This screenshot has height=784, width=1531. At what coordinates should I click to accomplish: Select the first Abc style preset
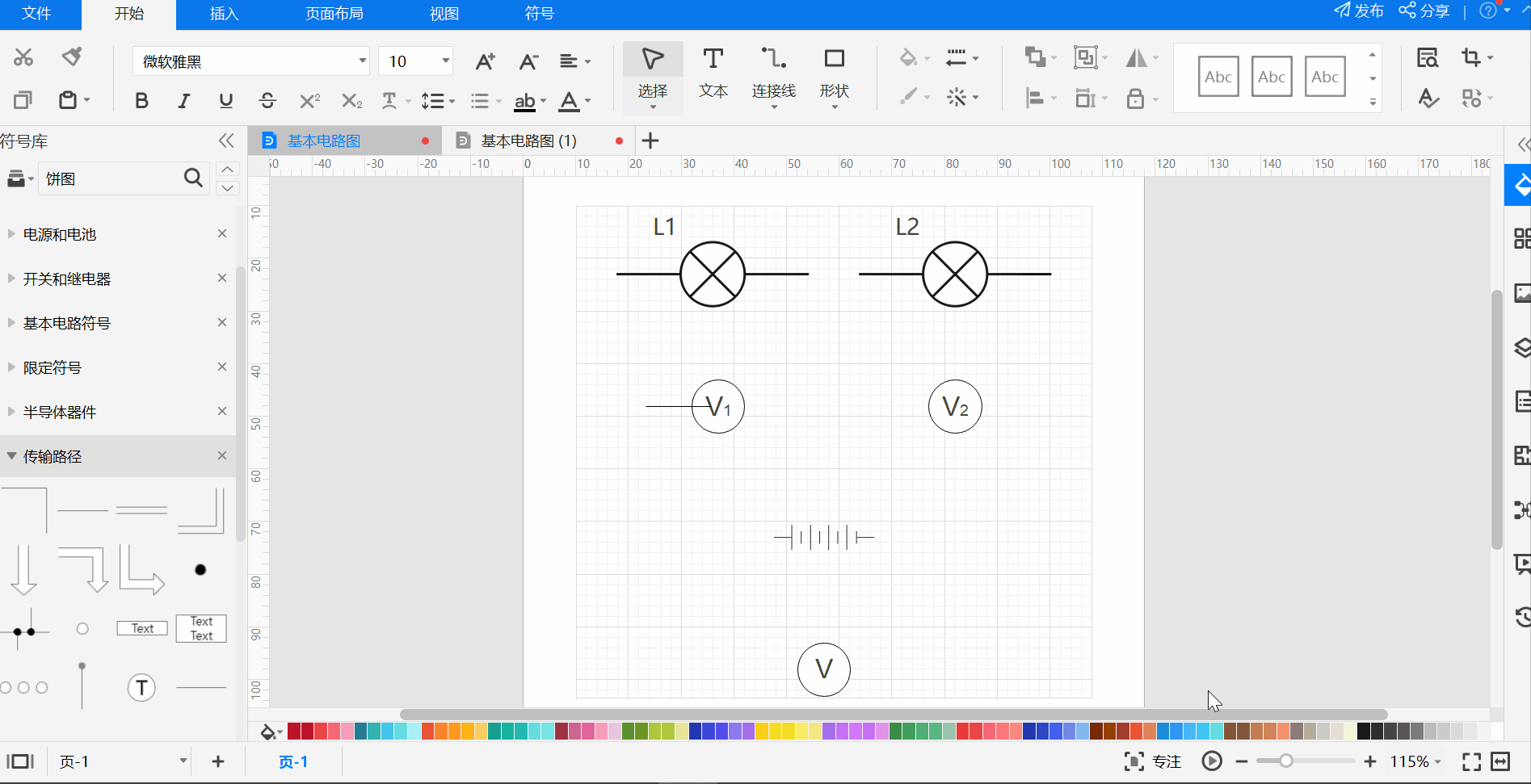pos(1218,77)
